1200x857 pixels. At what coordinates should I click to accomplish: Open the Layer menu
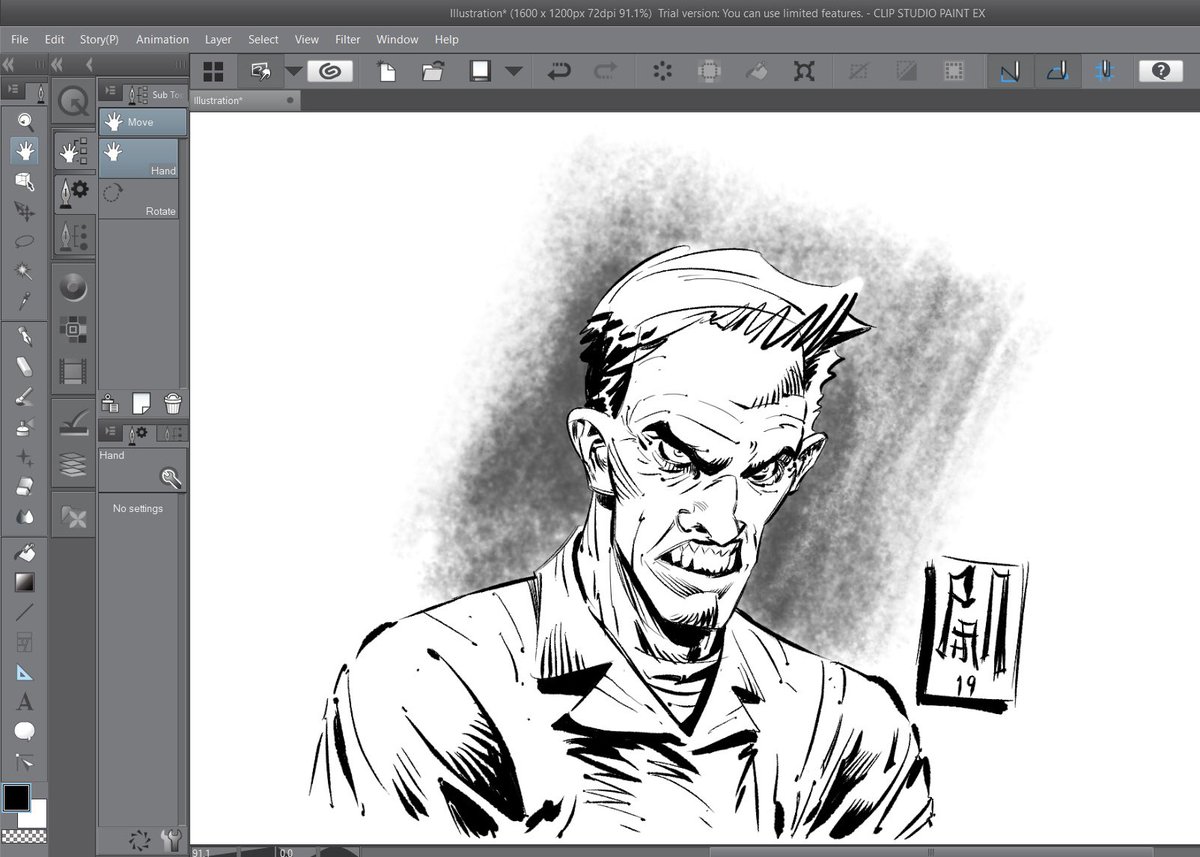218,39
